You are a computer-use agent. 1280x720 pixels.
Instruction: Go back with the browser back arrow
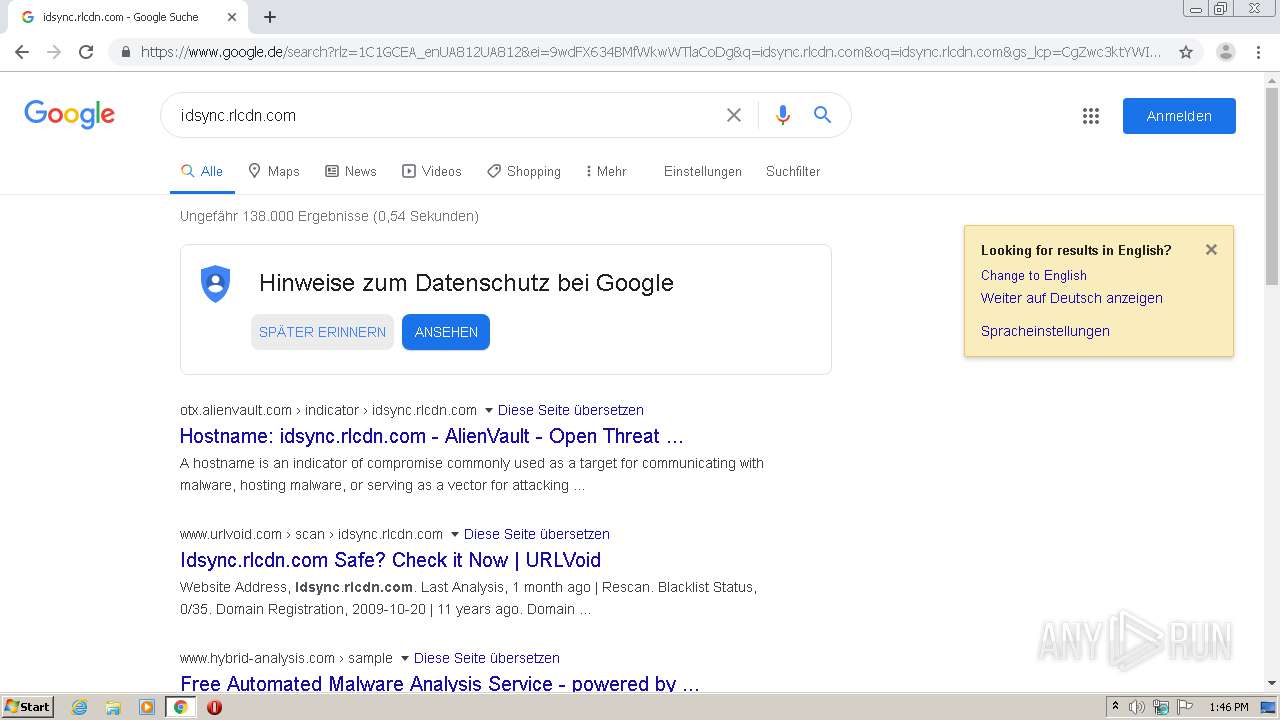22,52
